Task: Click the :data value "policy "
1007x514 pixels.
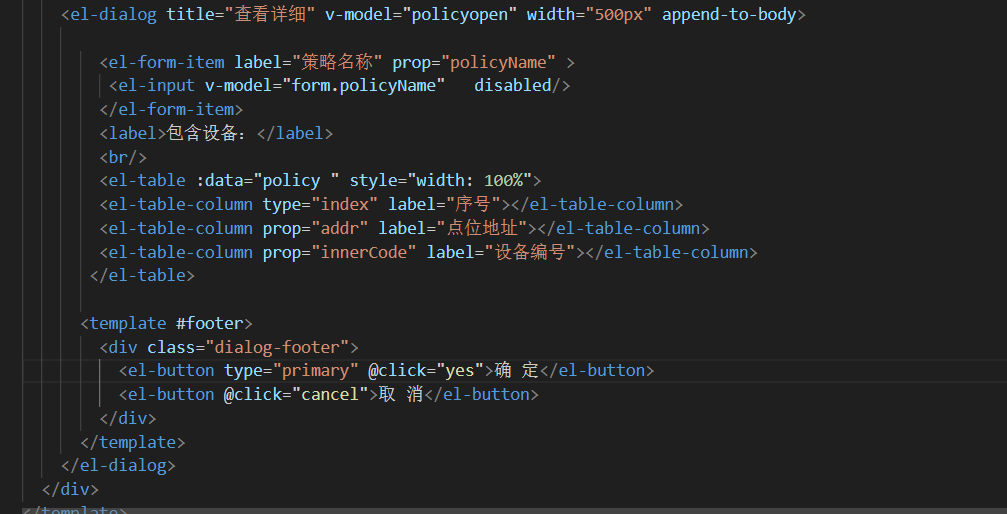Action: tap(296, 181)
